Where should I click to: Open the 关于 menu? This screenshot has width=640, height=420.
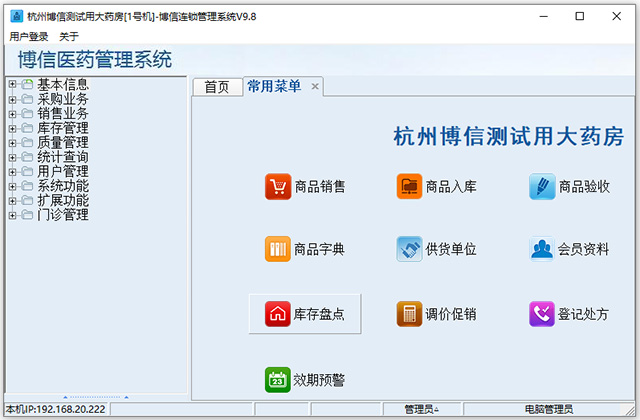(69, 36)
